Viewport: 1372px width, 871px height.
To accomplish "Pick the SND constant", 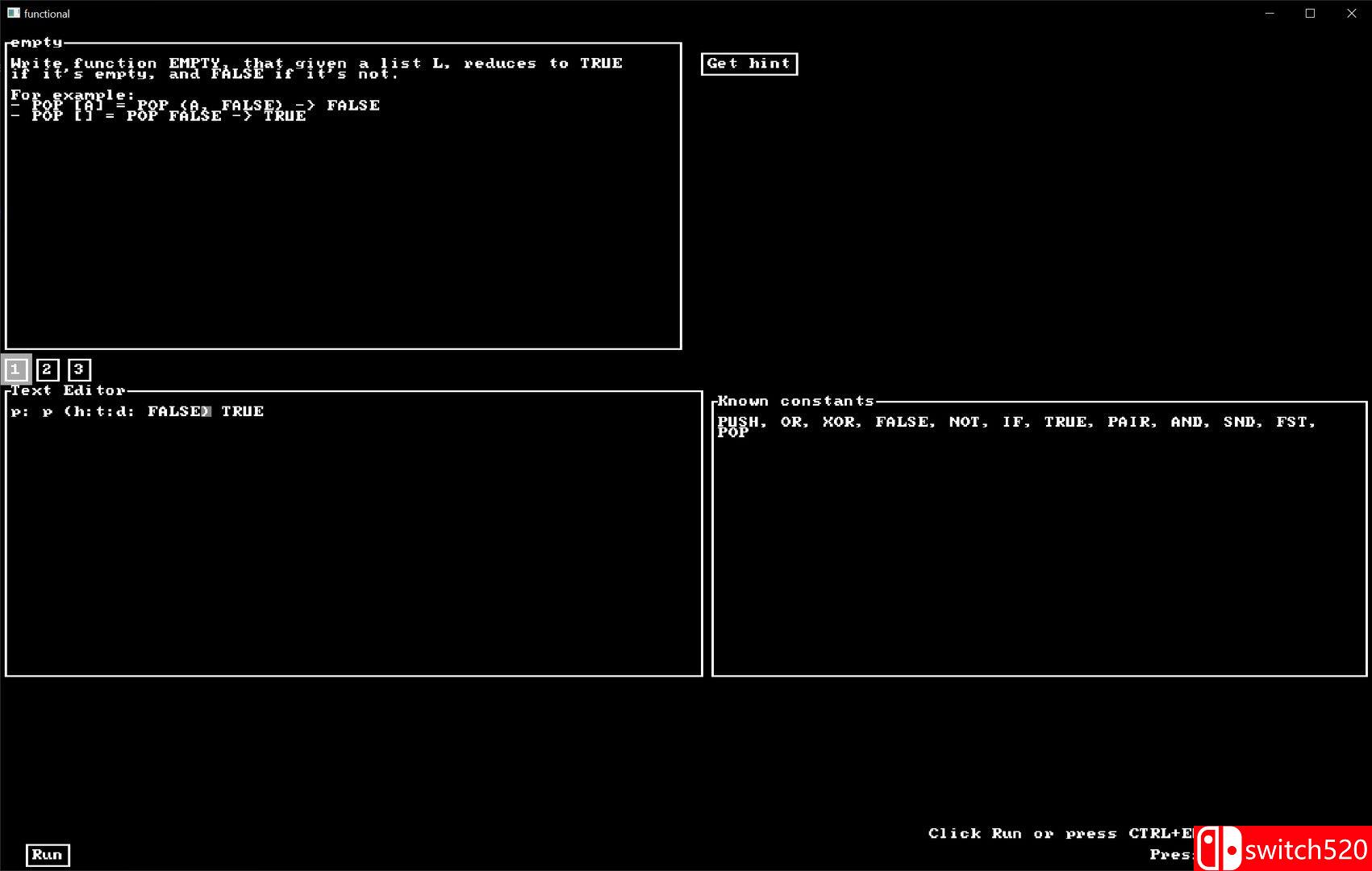I will 1240,422.
